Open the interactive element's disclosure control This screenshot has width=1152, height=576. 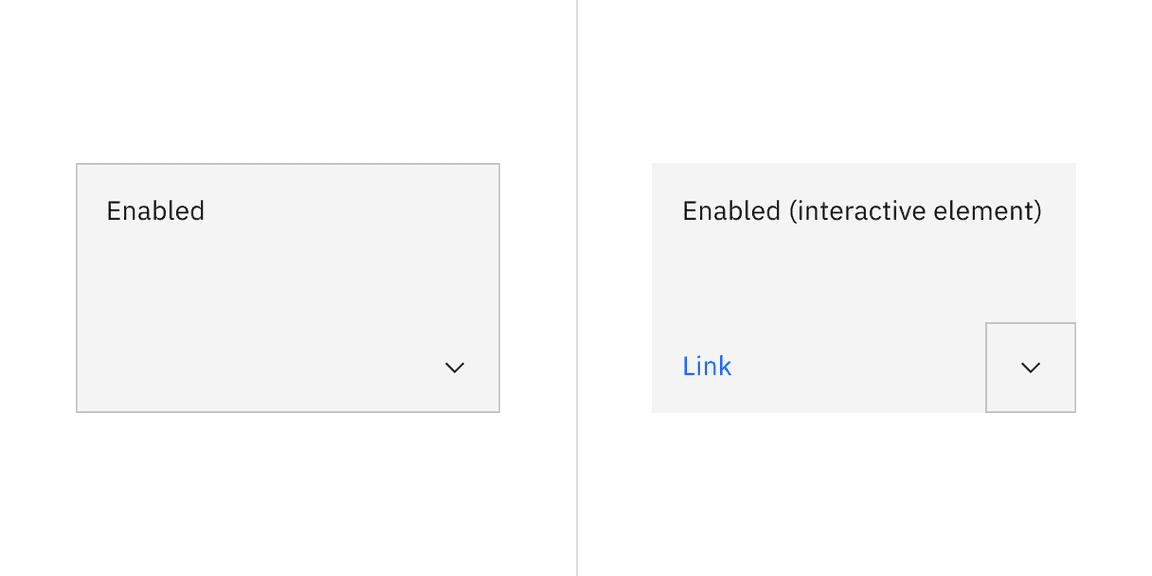[x=1030, y=368]
